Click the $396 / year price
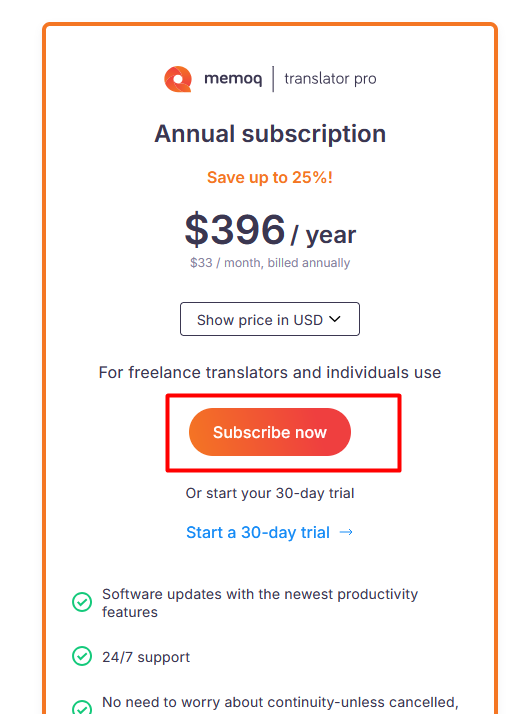 tap(270, 230)
